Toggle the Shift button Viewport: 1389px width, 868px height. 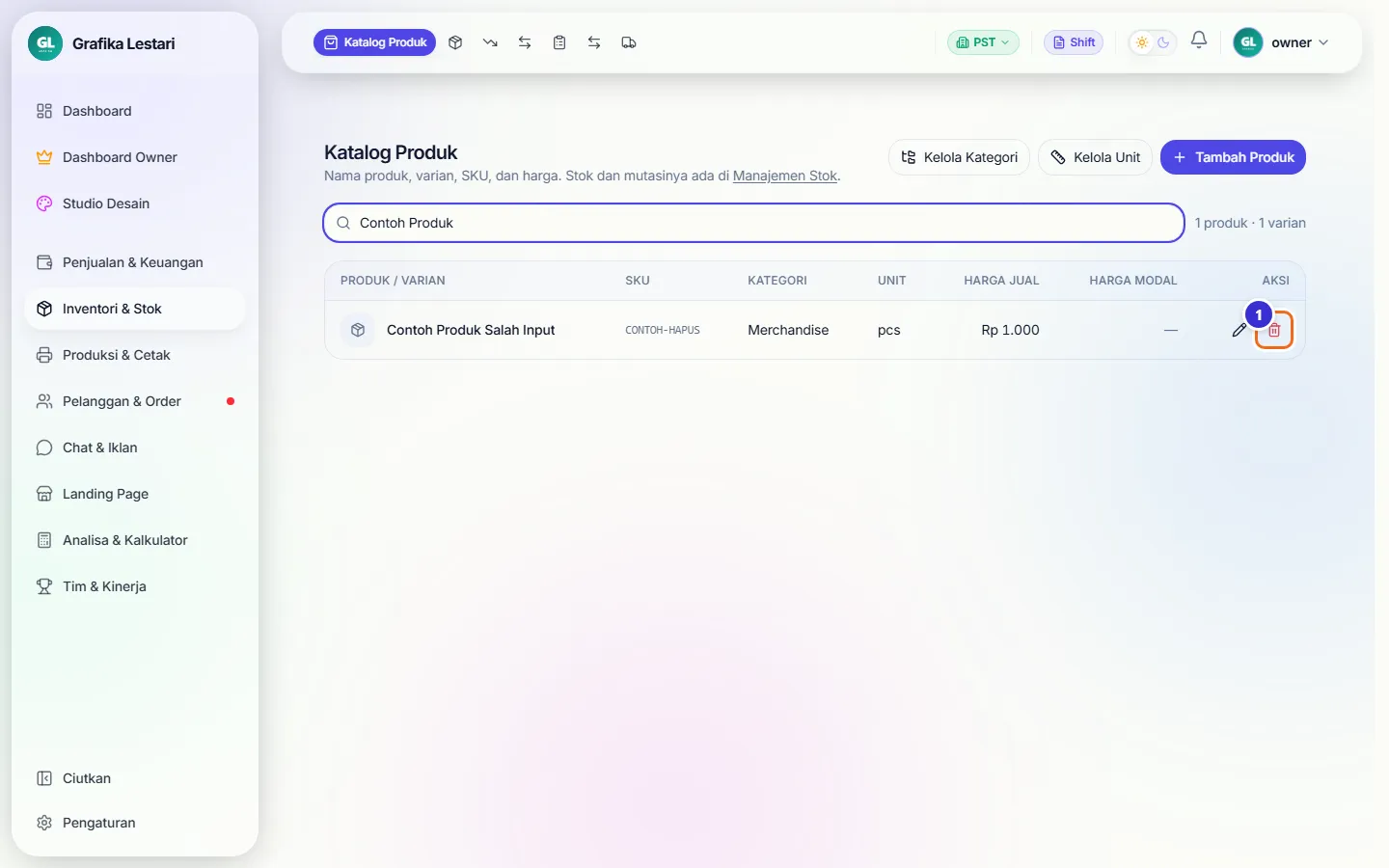pos(1074,42)
